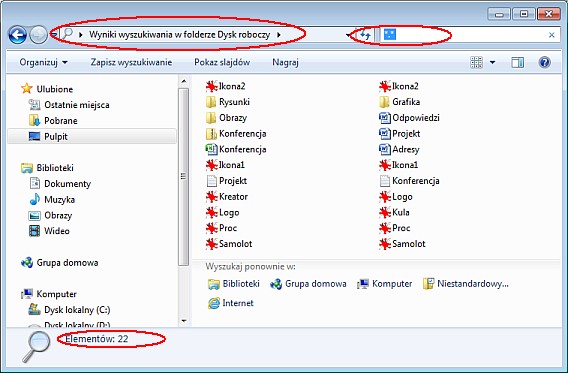Select Ikona2 in the left column
568x373 pixels.
[225, 86]
